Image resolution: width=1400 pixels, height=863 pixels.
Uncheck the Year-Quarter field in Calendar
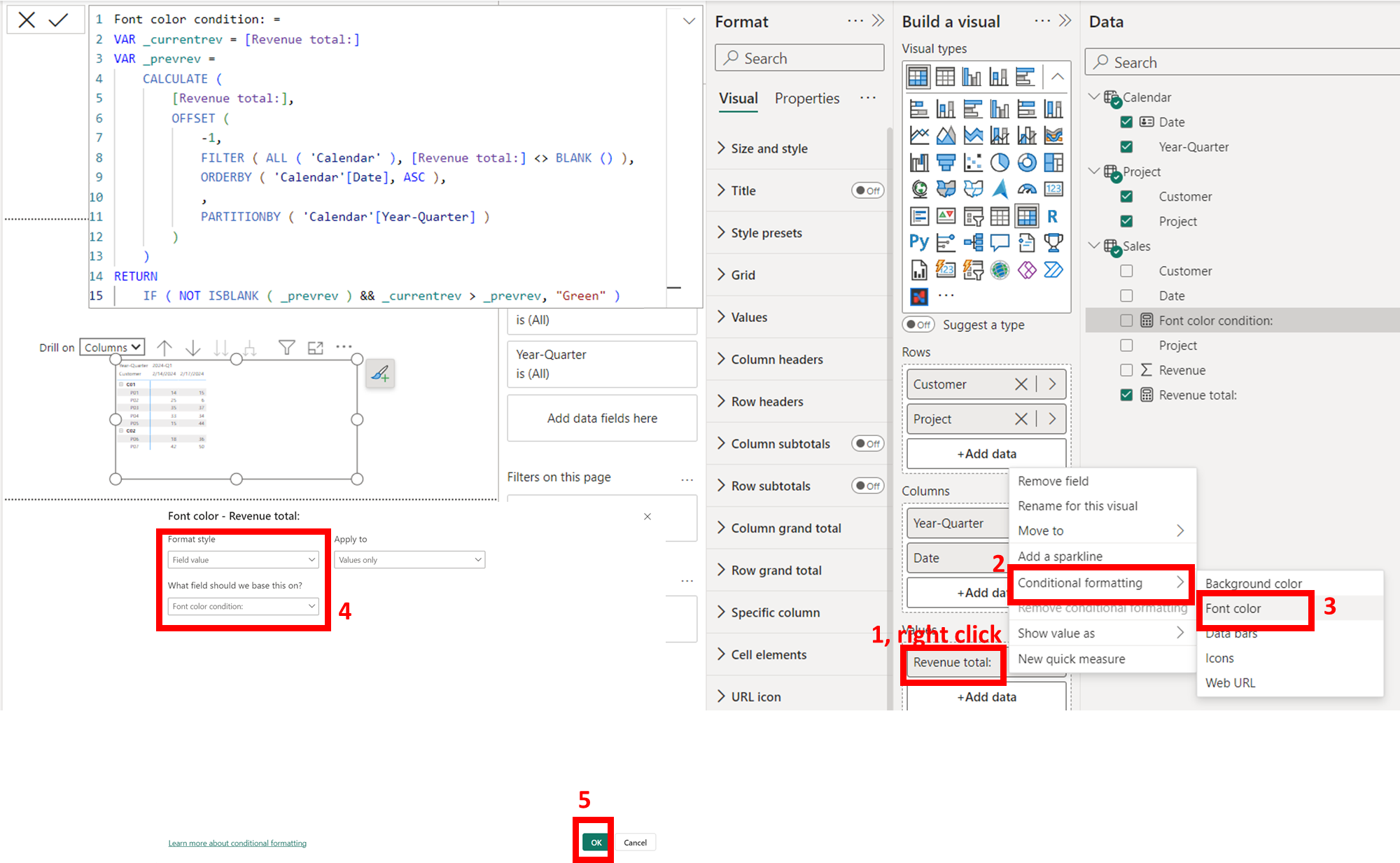point(1126,147)
